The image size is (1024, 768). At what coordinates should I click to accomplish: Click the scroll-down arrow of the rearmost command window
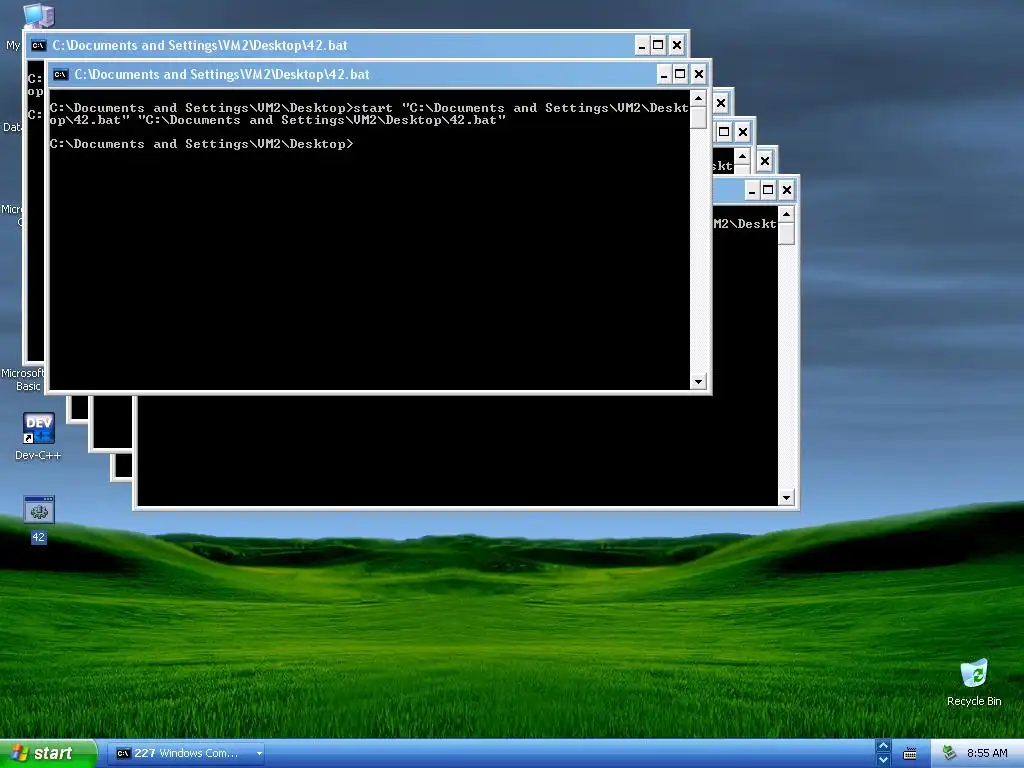point(786,498)
